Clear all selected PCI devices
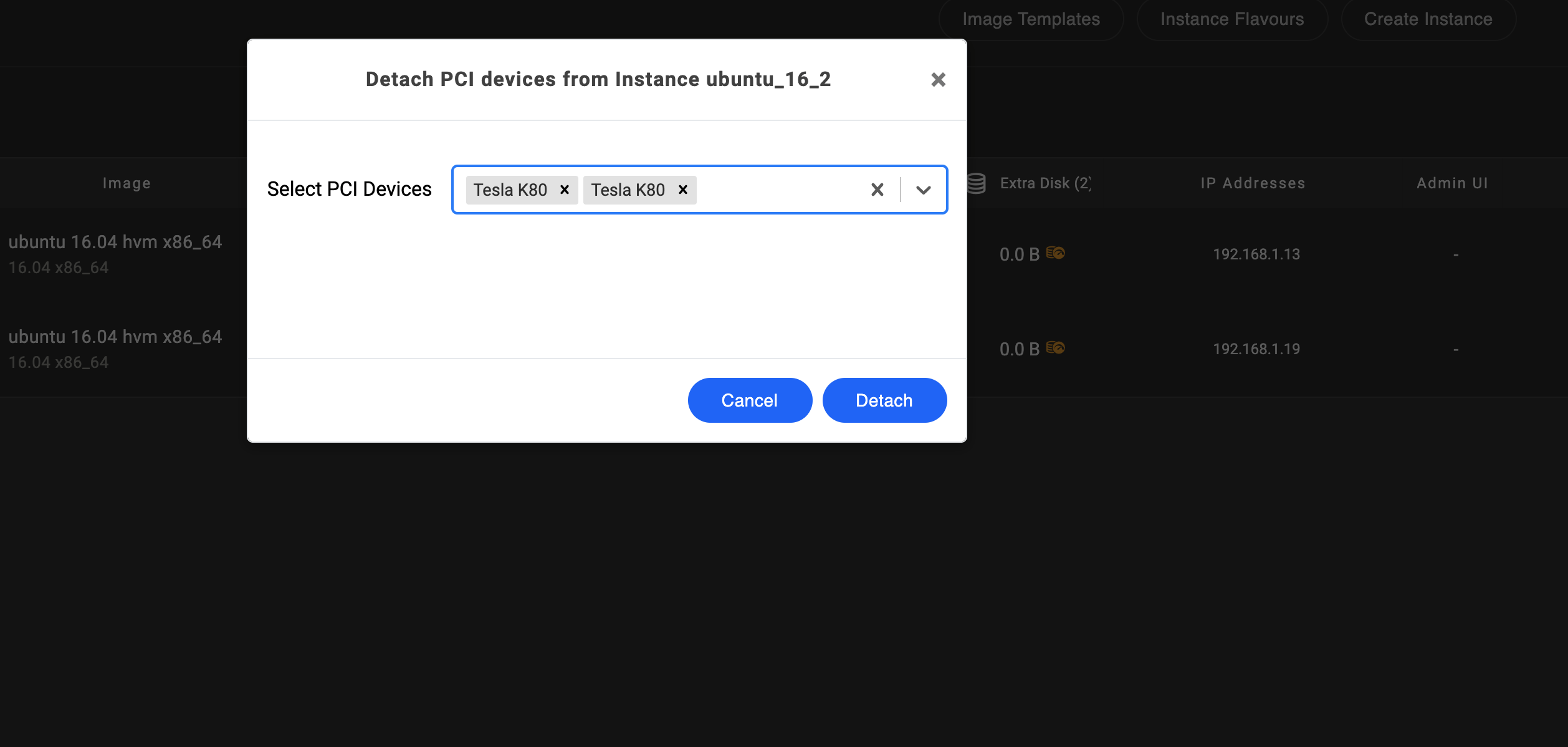This screenshot has width=1568, height=747. point(877,190)
